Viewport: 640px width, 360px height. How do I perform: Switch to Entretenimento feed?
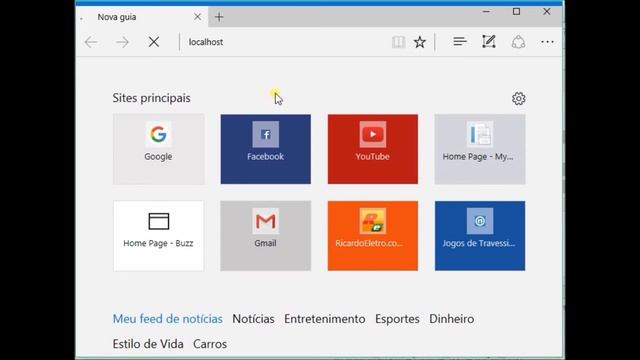(325, 319)
